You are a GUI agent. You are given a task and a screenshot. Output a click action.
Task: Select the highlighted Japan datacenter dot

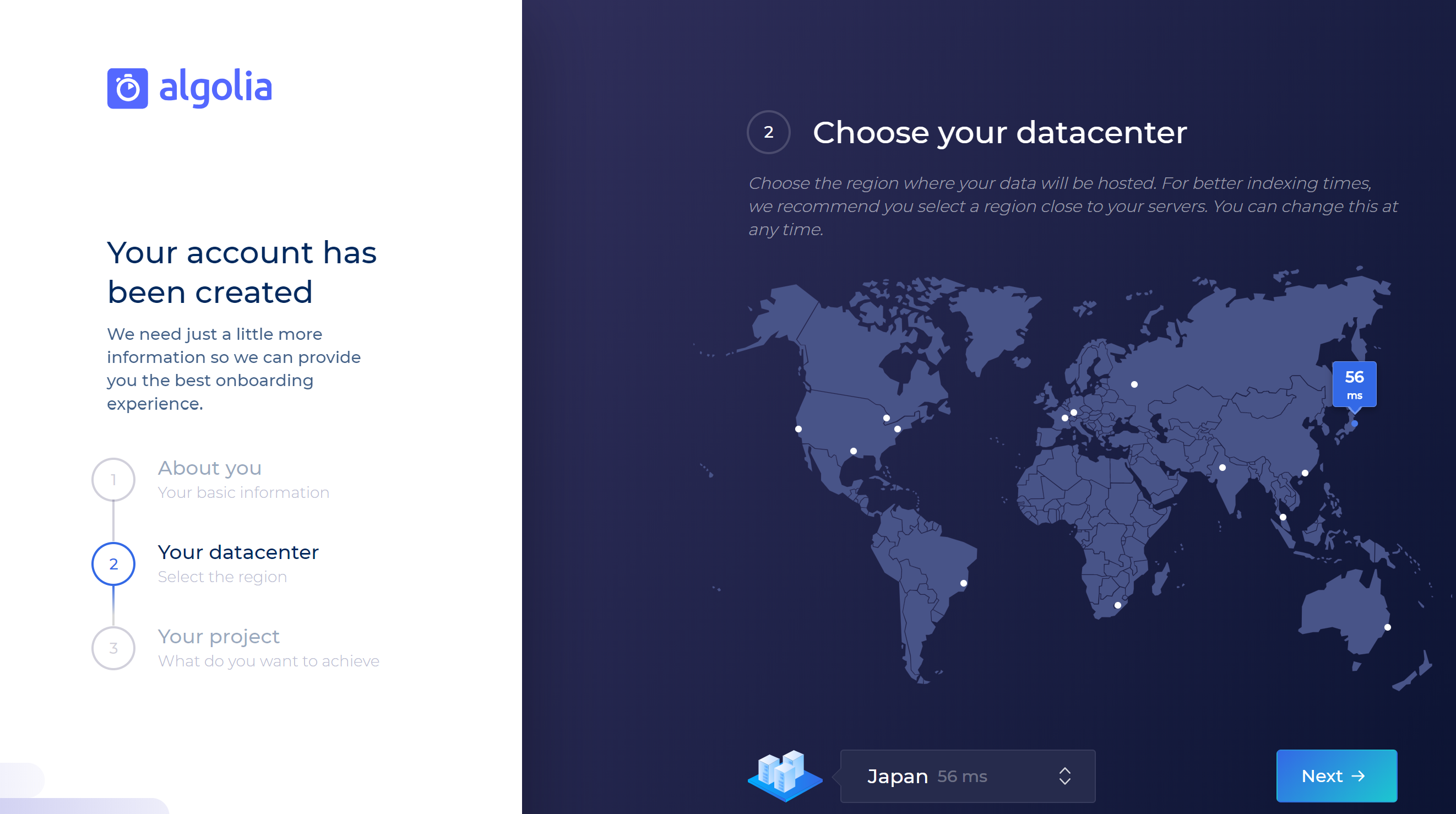(x=1354, y=424)
